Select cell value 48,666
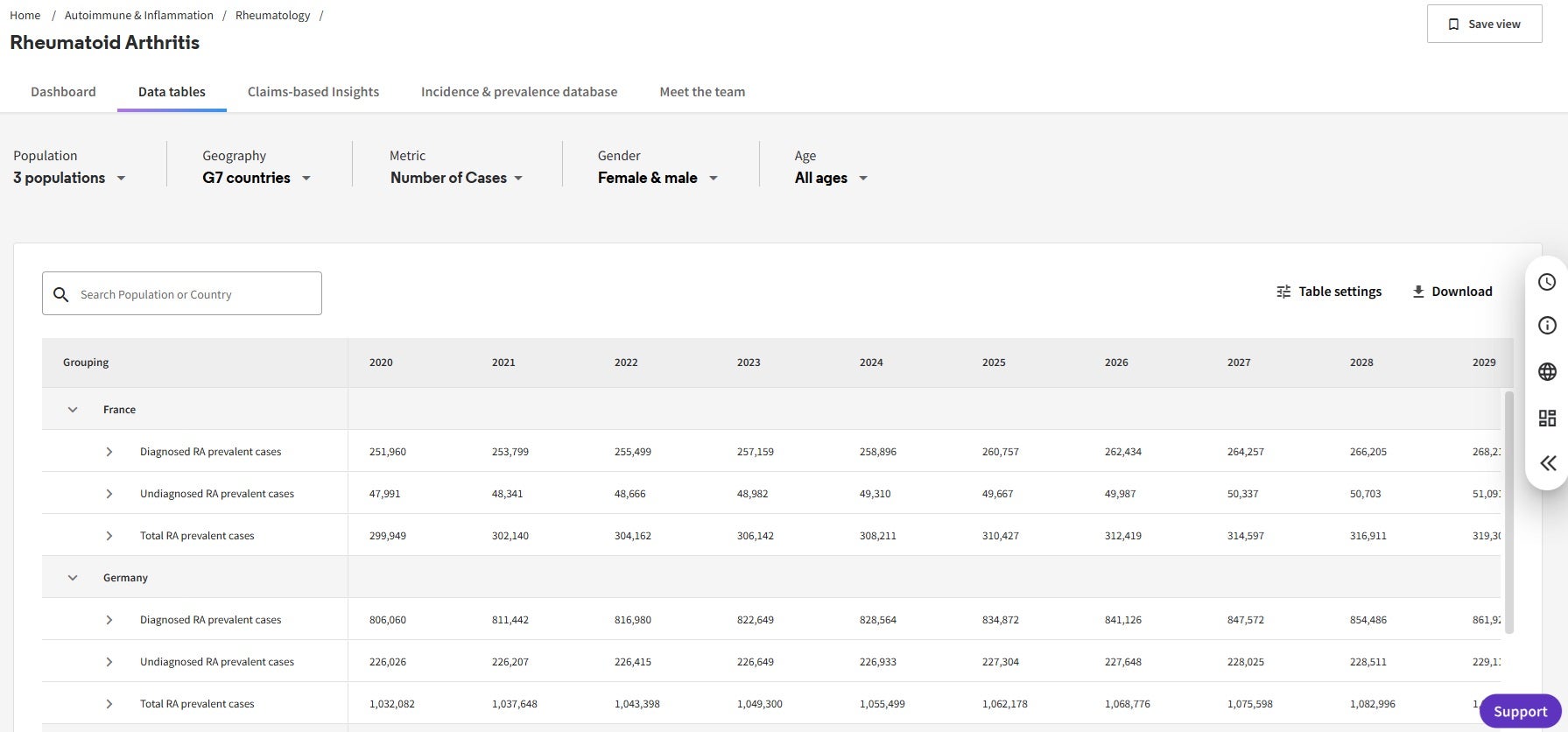Viewport: 1568px width, 732px height. [630, 494]
